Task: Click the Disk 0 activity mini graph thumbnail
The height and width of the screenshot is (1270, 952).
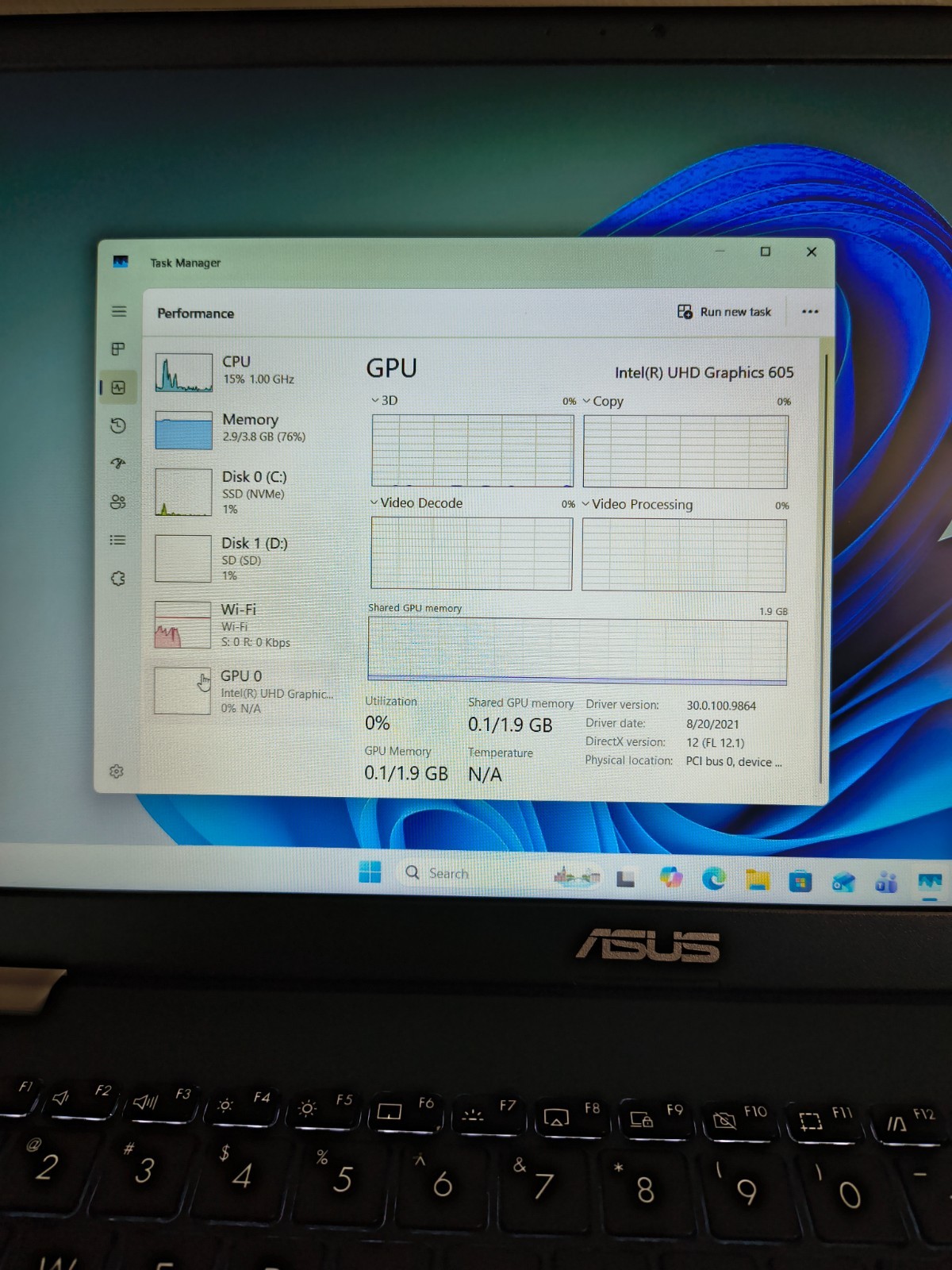Action: point(183,492)
